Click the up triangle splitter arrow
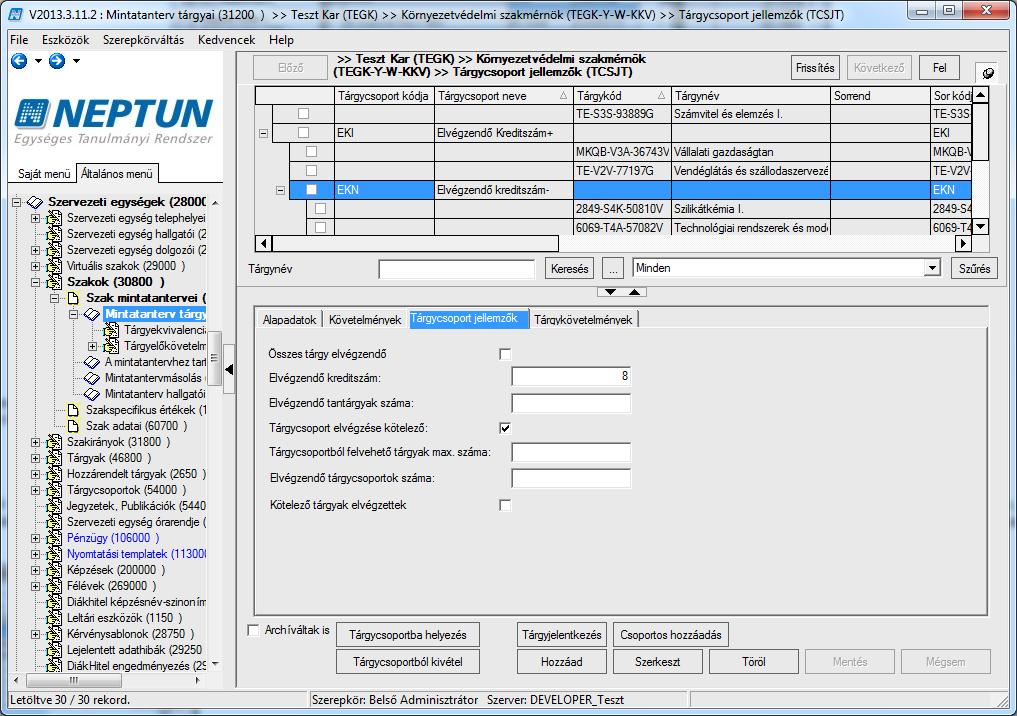 (634, 292)
